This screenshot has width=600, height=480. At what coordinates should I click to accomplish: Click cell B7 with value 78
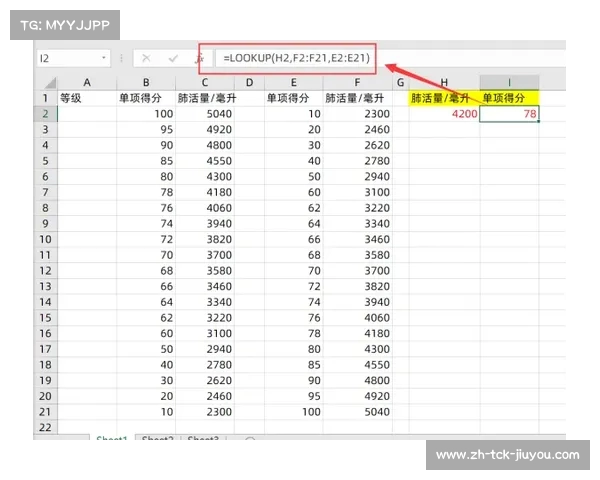coord(146,192)
